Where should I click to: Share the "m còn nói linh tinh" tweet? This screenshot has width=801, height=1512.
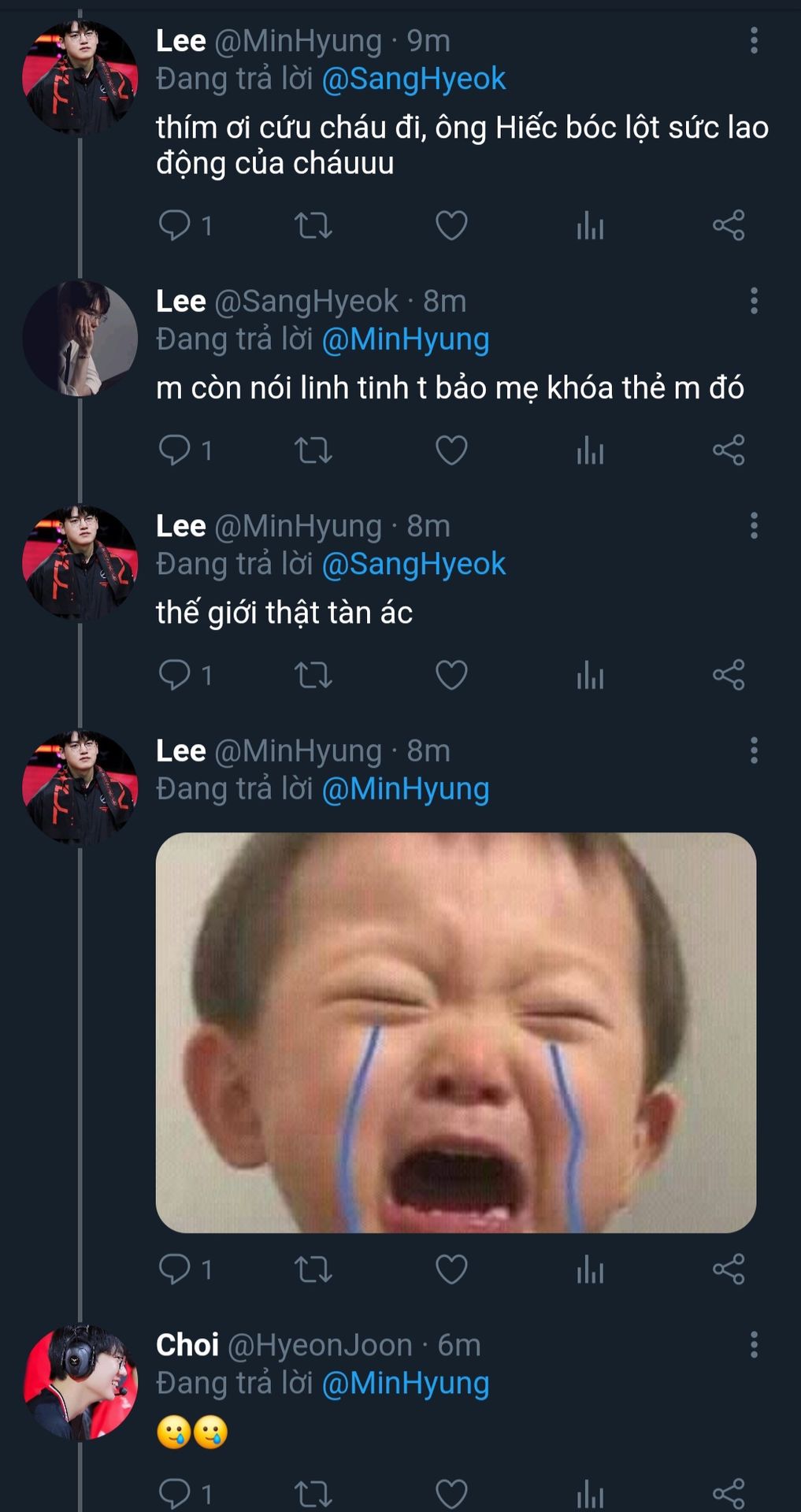[x=729, y=450]
